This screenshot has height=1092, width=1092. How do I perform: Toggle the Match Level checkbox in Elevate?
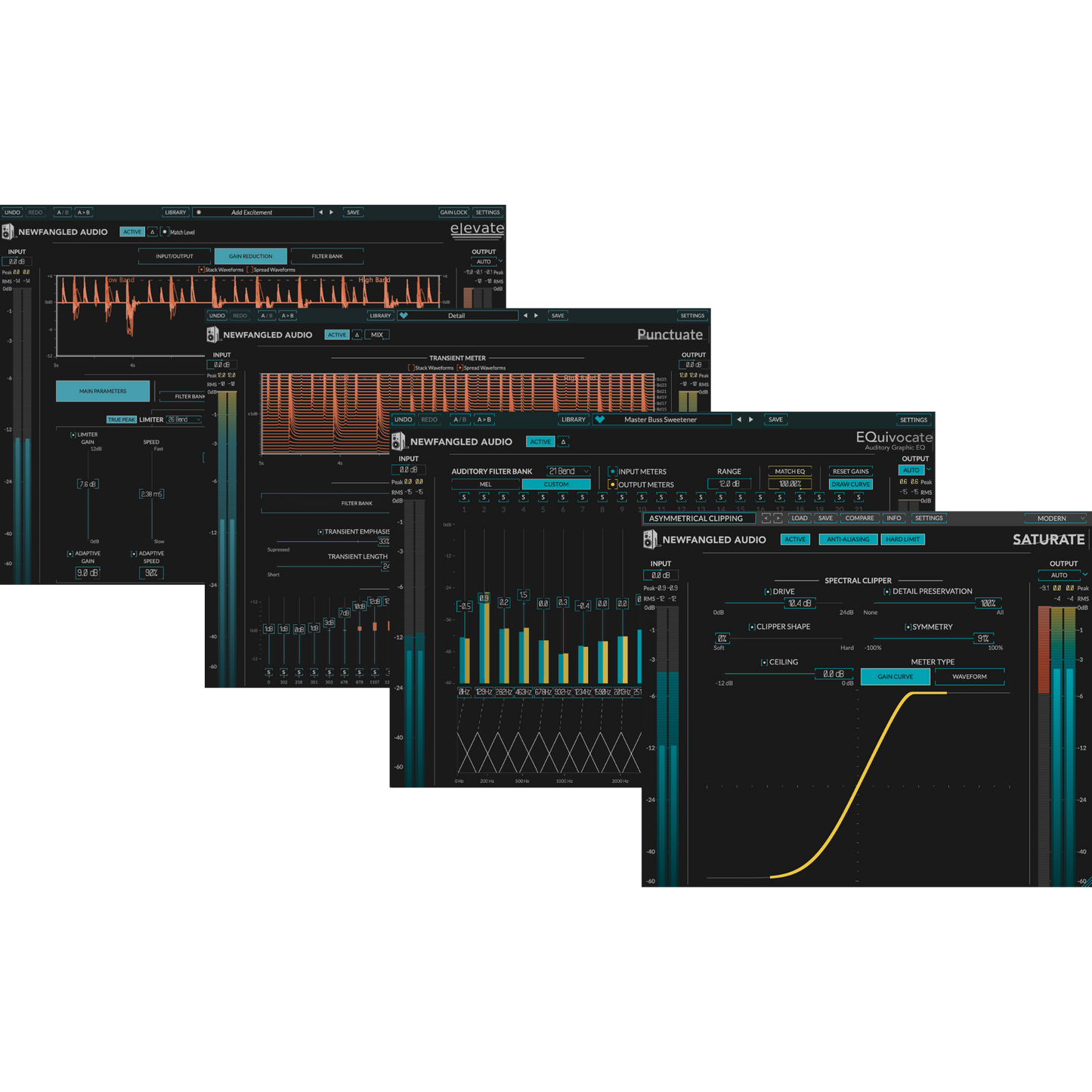tap(165, 232)
